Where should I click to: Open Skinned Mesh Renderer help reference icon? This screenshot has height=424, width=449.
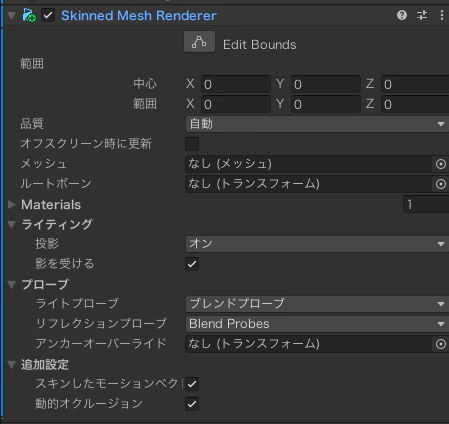(402, 15)
